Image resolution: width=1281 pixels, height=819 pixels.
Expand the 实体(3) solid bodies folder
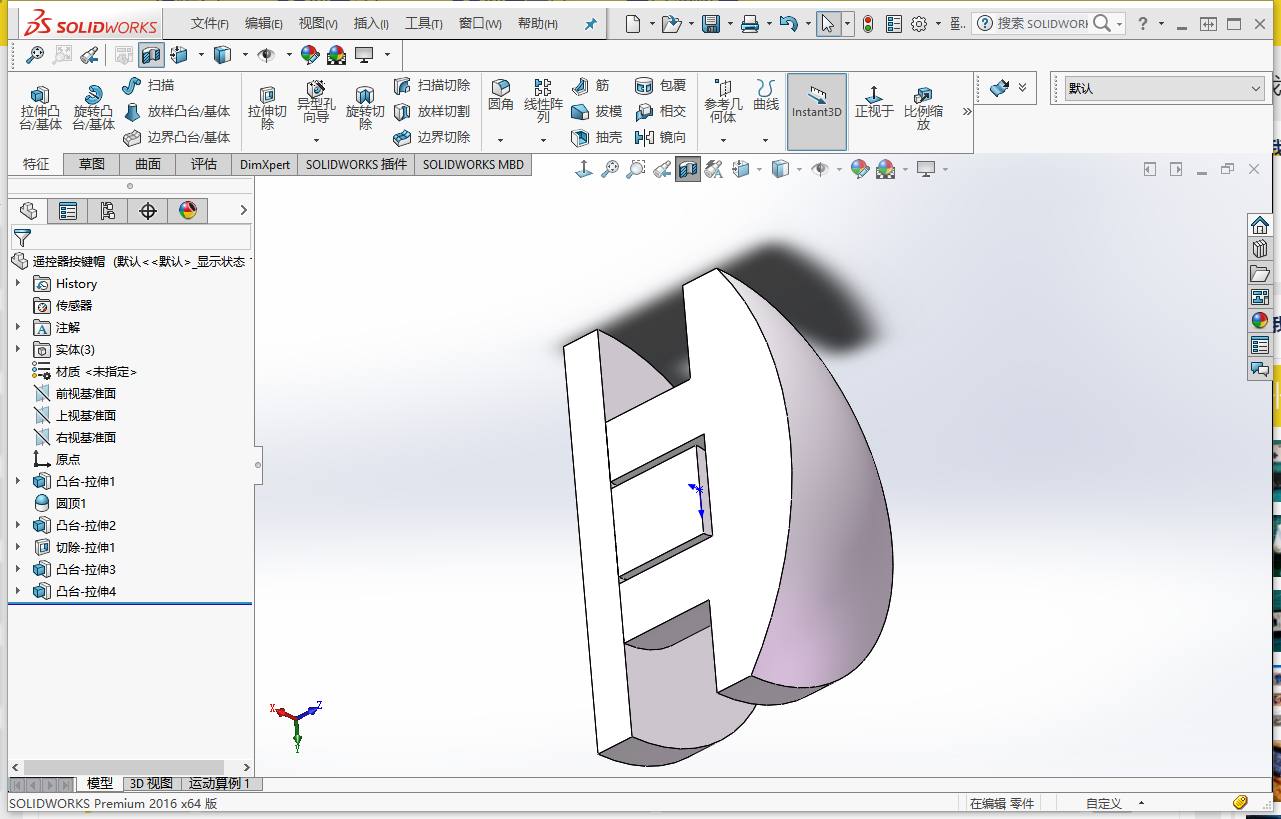pyautogui.click(x=17, y=350)
